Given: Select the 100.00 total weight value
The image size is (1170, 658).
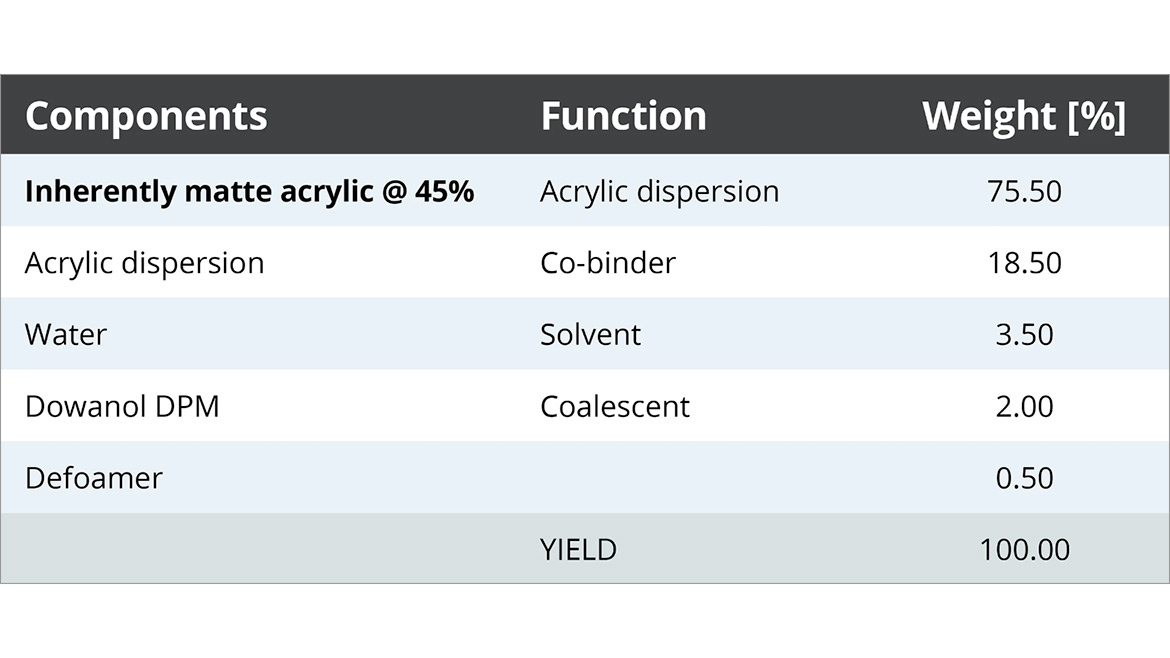Looking at the screenshot, I should click(1024, 549).
